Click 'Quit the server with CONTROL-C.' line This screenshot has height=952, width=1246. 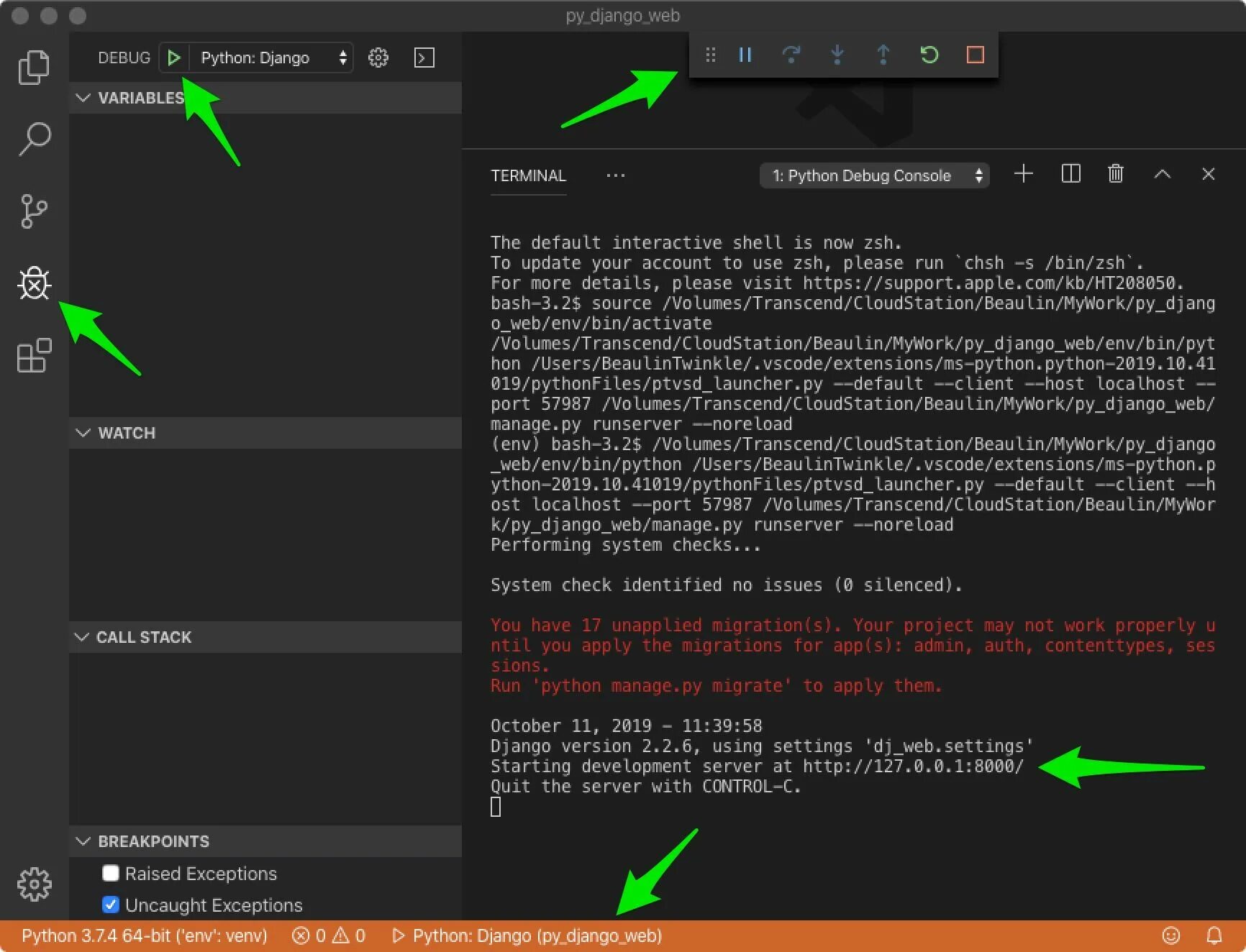645,787
